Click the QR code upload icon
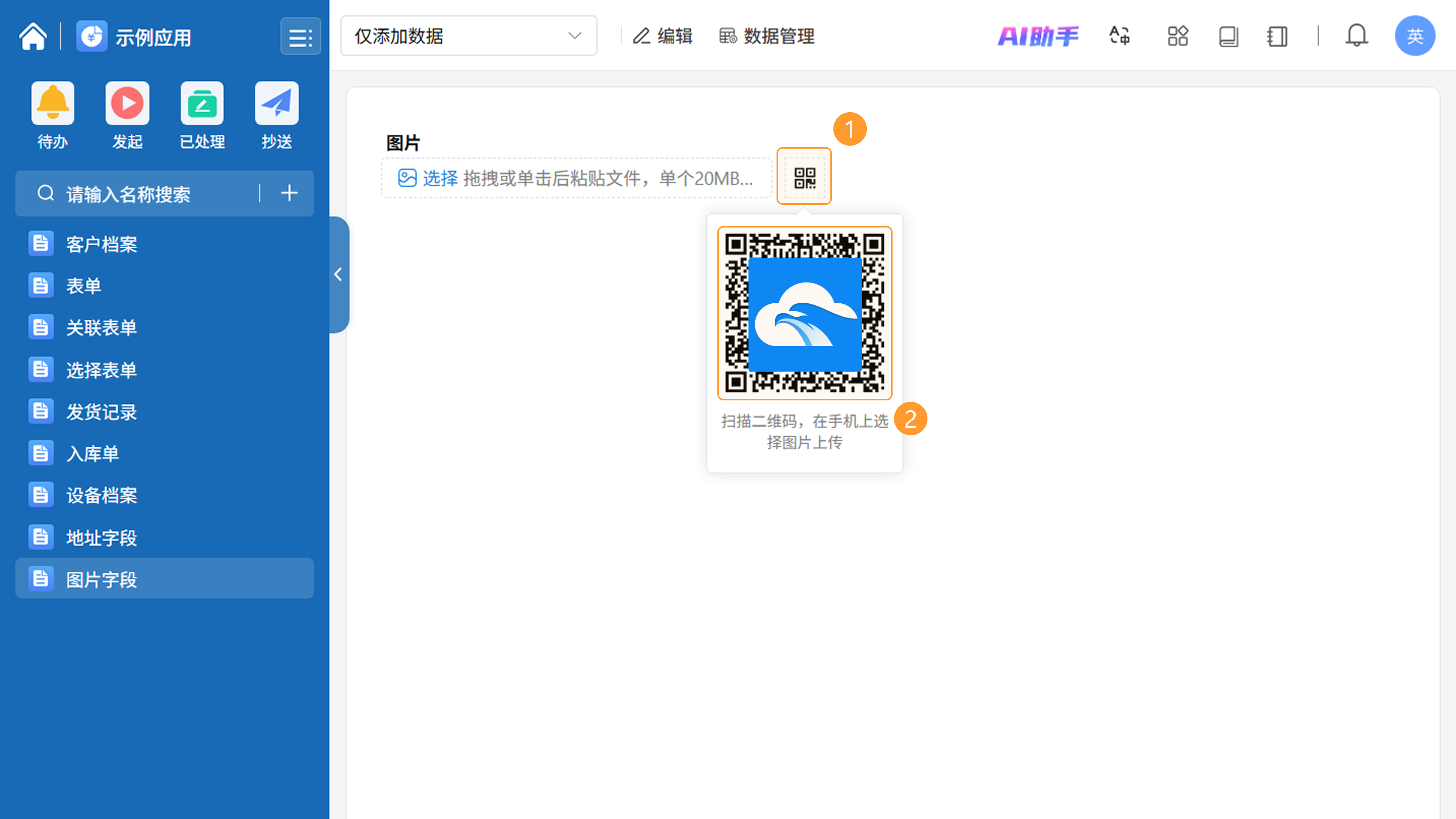This screenshot has width=1456, height=819. click(804, 177)
